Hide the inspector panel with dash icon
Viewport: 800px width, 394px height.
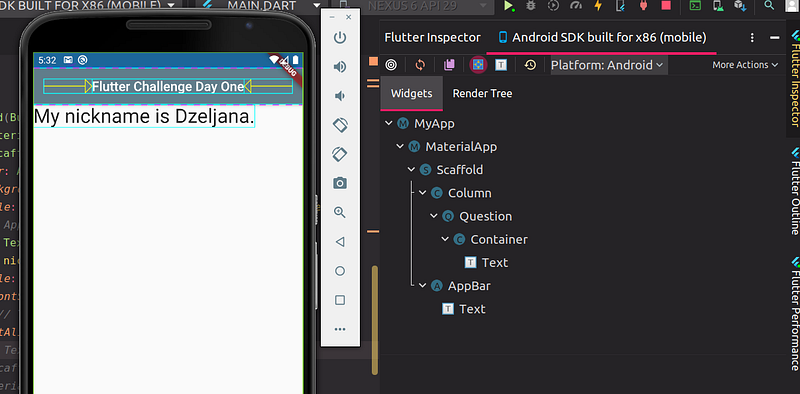point(774,38)
